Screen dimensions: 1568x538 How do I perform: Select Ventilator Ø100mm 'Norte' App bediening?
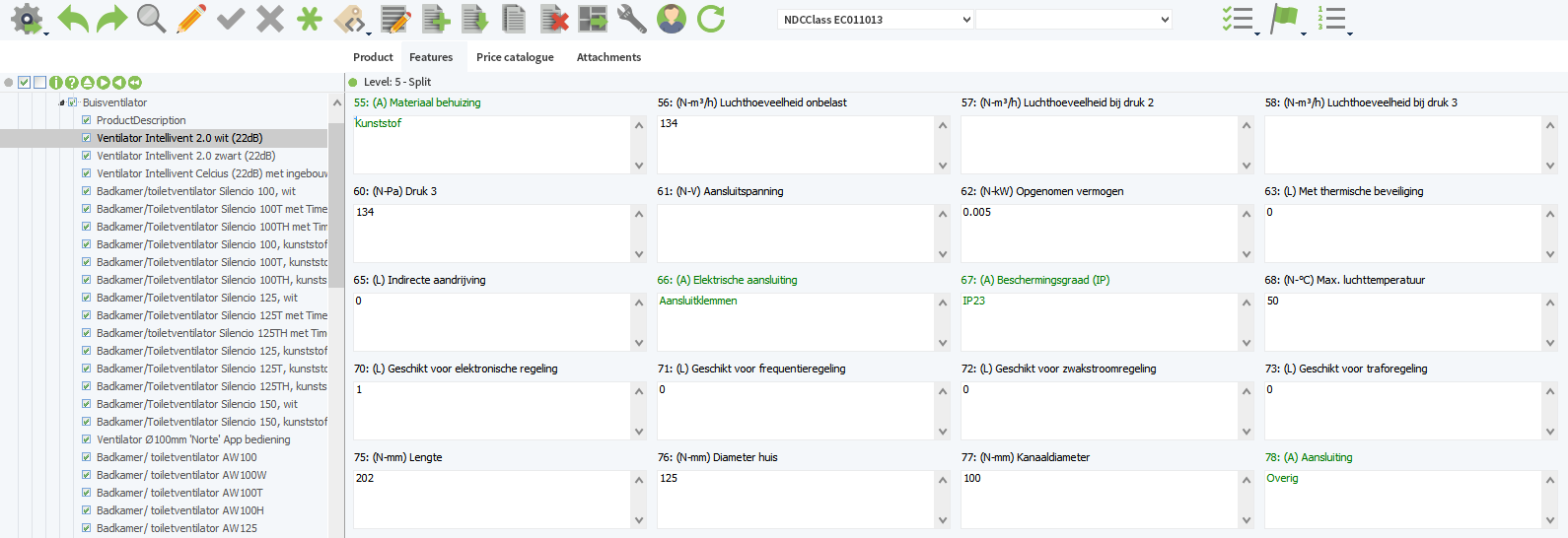193,439
